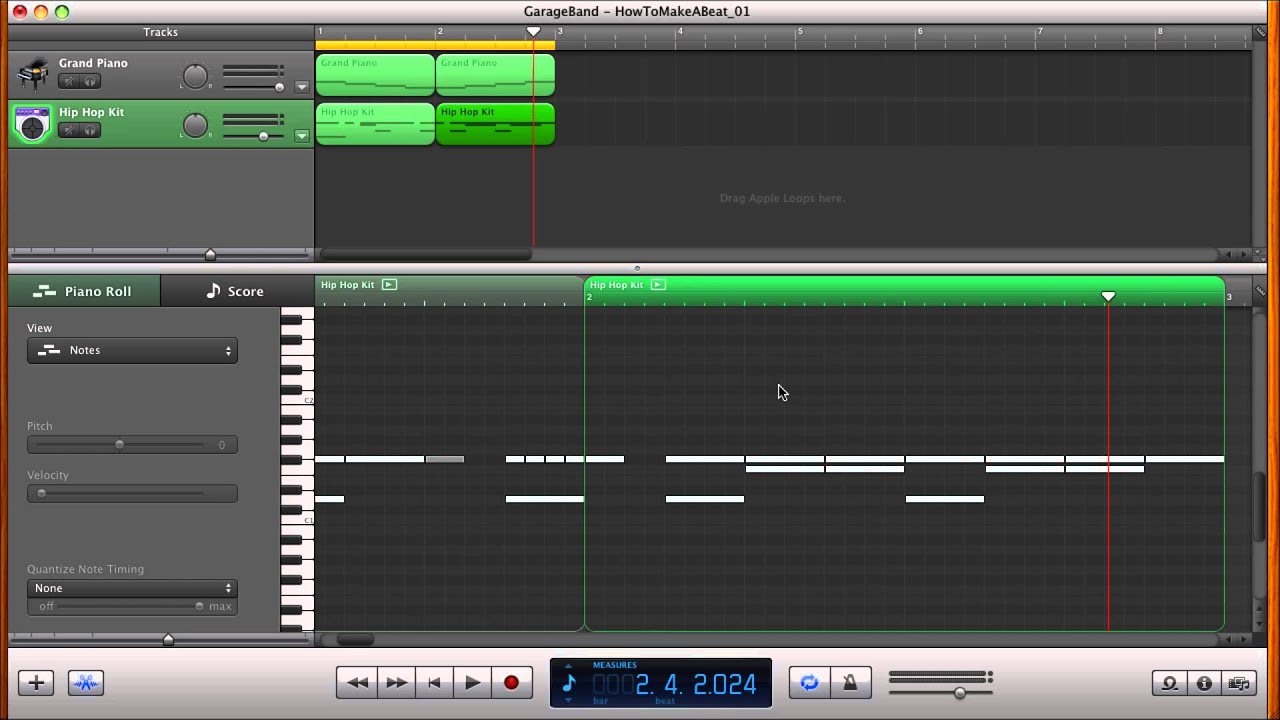Click the Grand Piano pan knob
Image resolution: width=1280 pixels, height=720 pixels.
coord(195,76)
